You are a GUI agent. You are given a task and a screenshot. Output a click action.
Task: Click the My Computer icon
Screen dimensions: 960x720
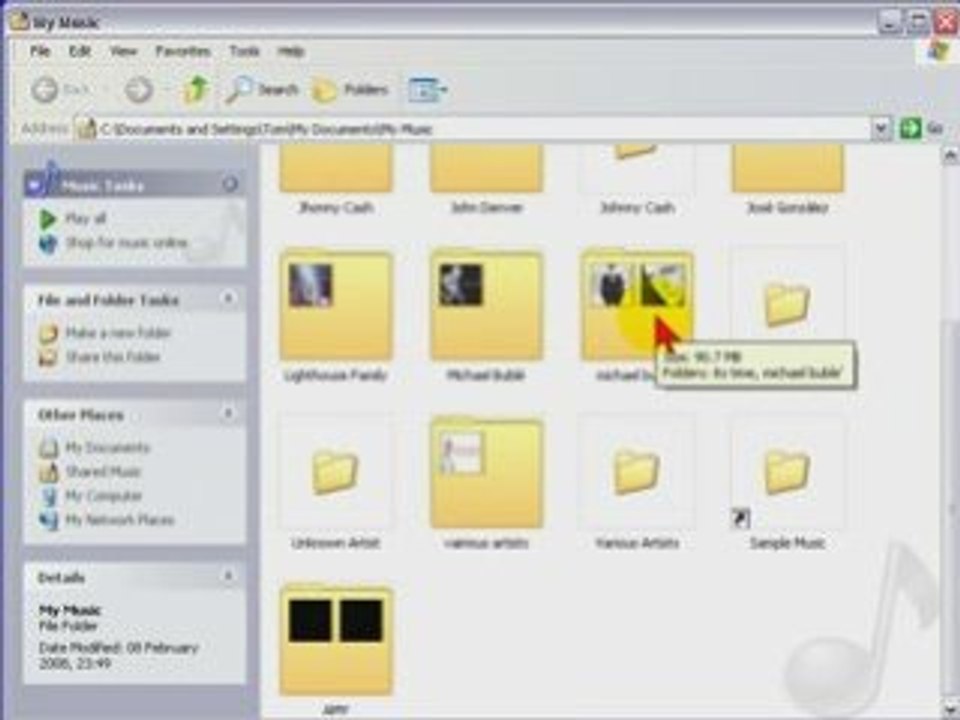click(x=48, y=496)
